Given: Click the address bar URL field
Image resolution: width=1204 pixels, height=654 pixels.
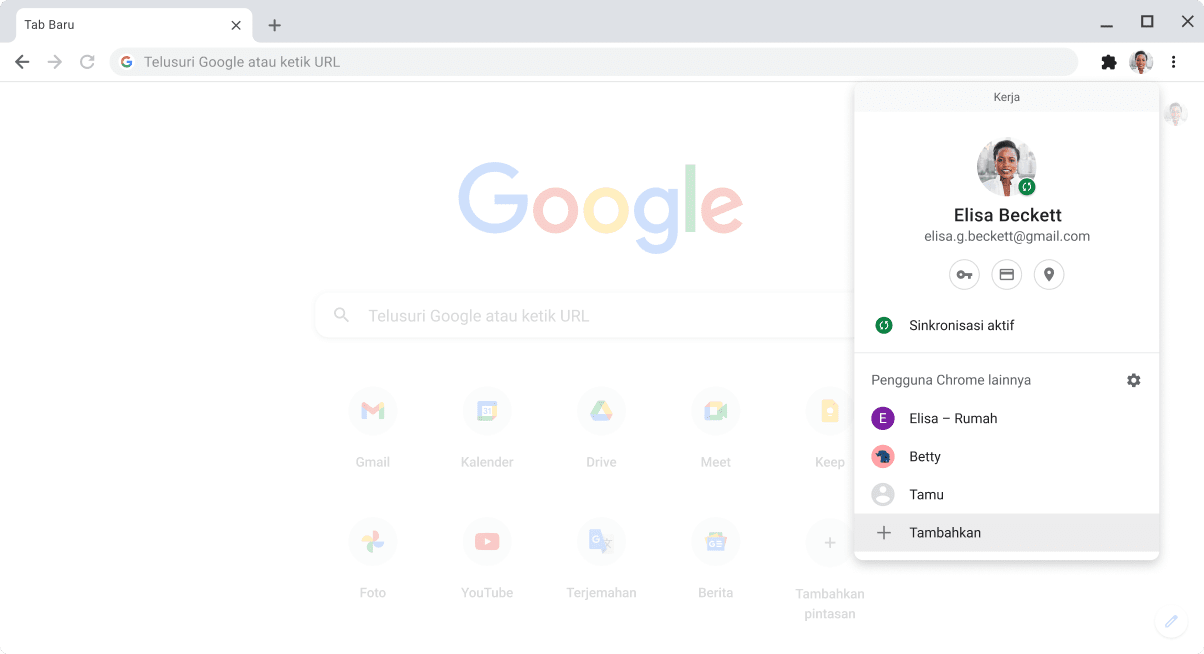Looking at the screenshot, I should point(600,62).
